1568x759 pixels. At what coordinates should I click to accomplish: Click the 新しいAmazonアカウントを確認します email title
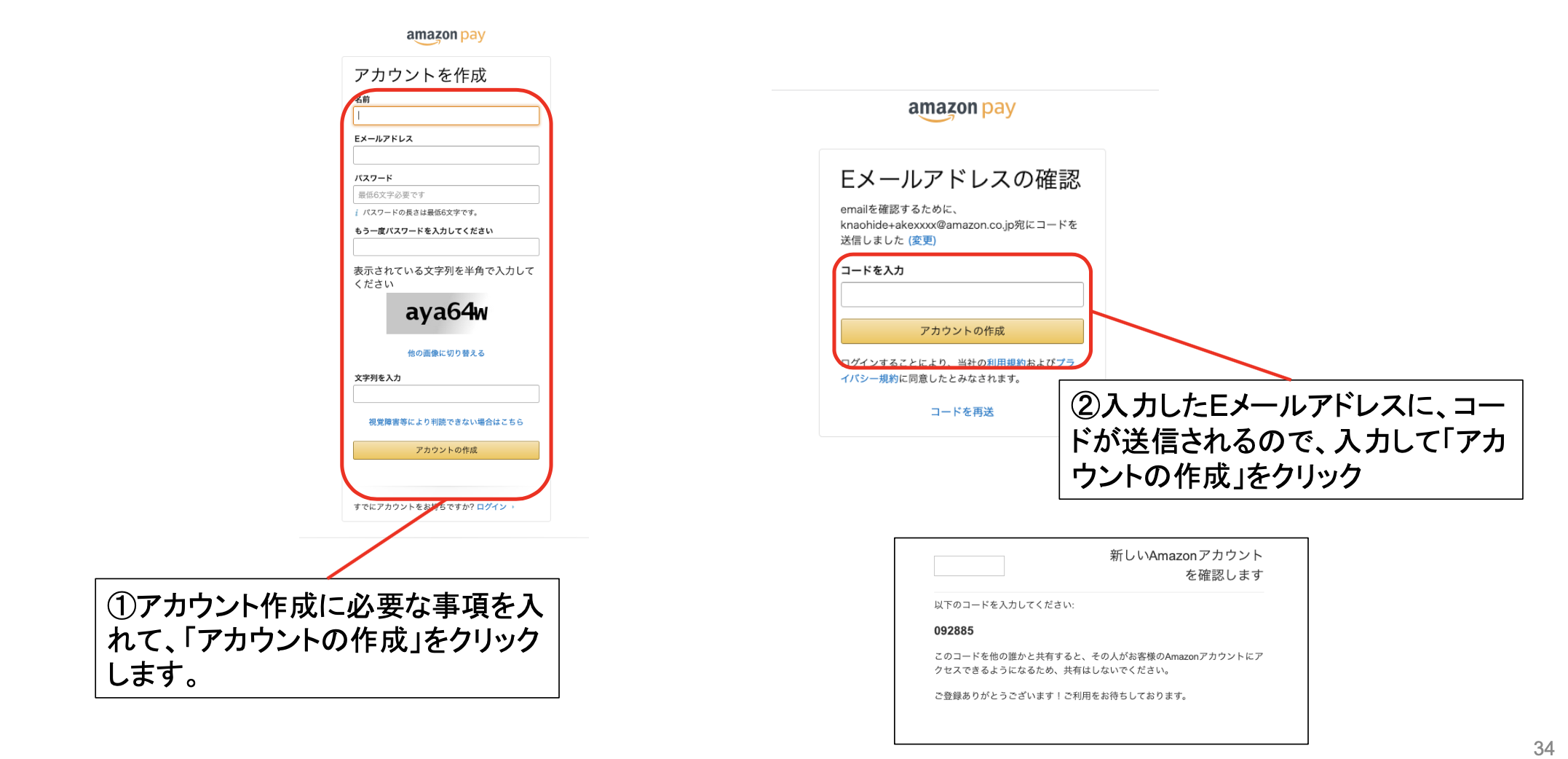click(x=1186, y=565)
